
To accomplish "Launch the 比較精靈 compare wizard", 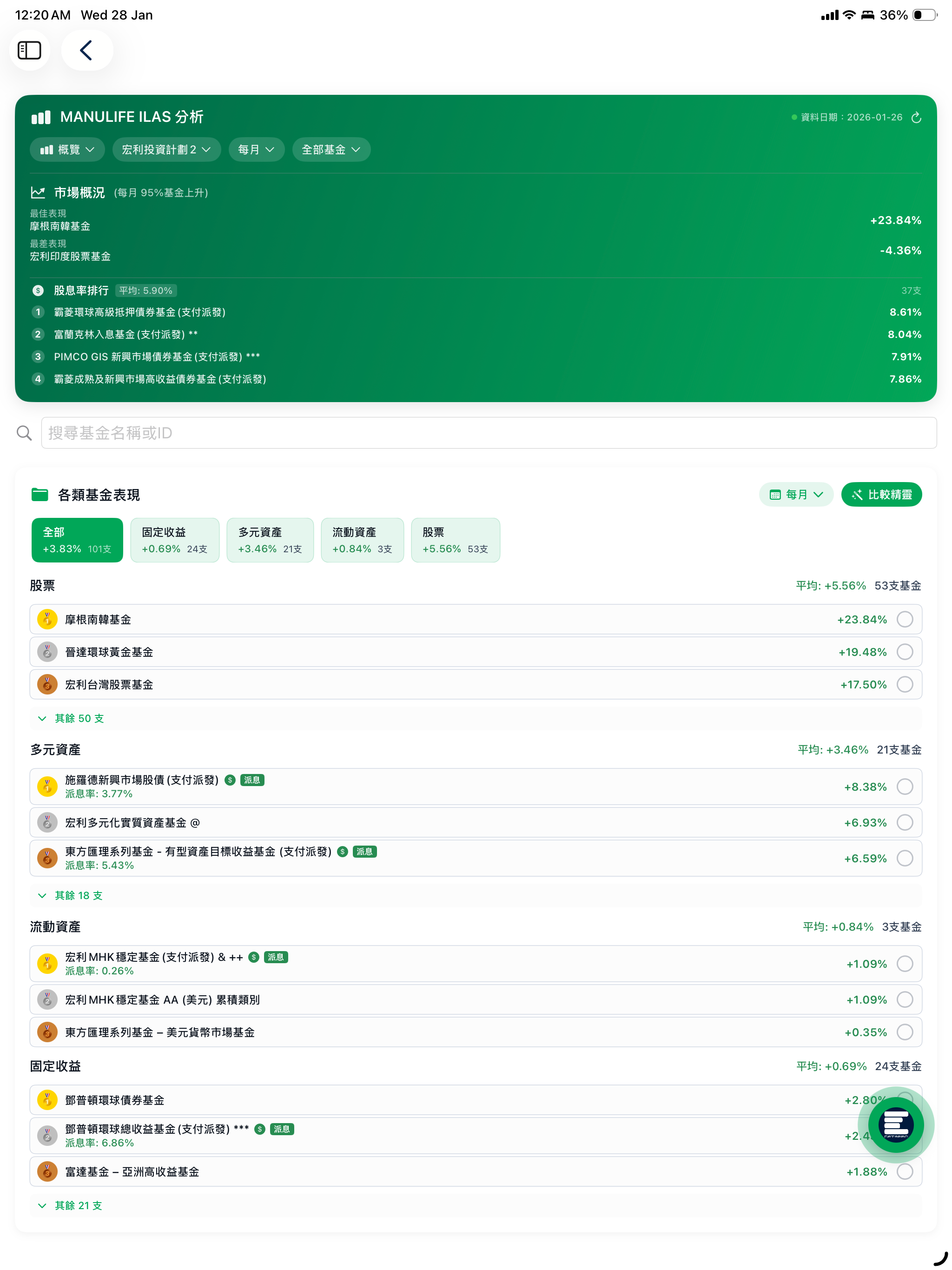I will [881, 494].
